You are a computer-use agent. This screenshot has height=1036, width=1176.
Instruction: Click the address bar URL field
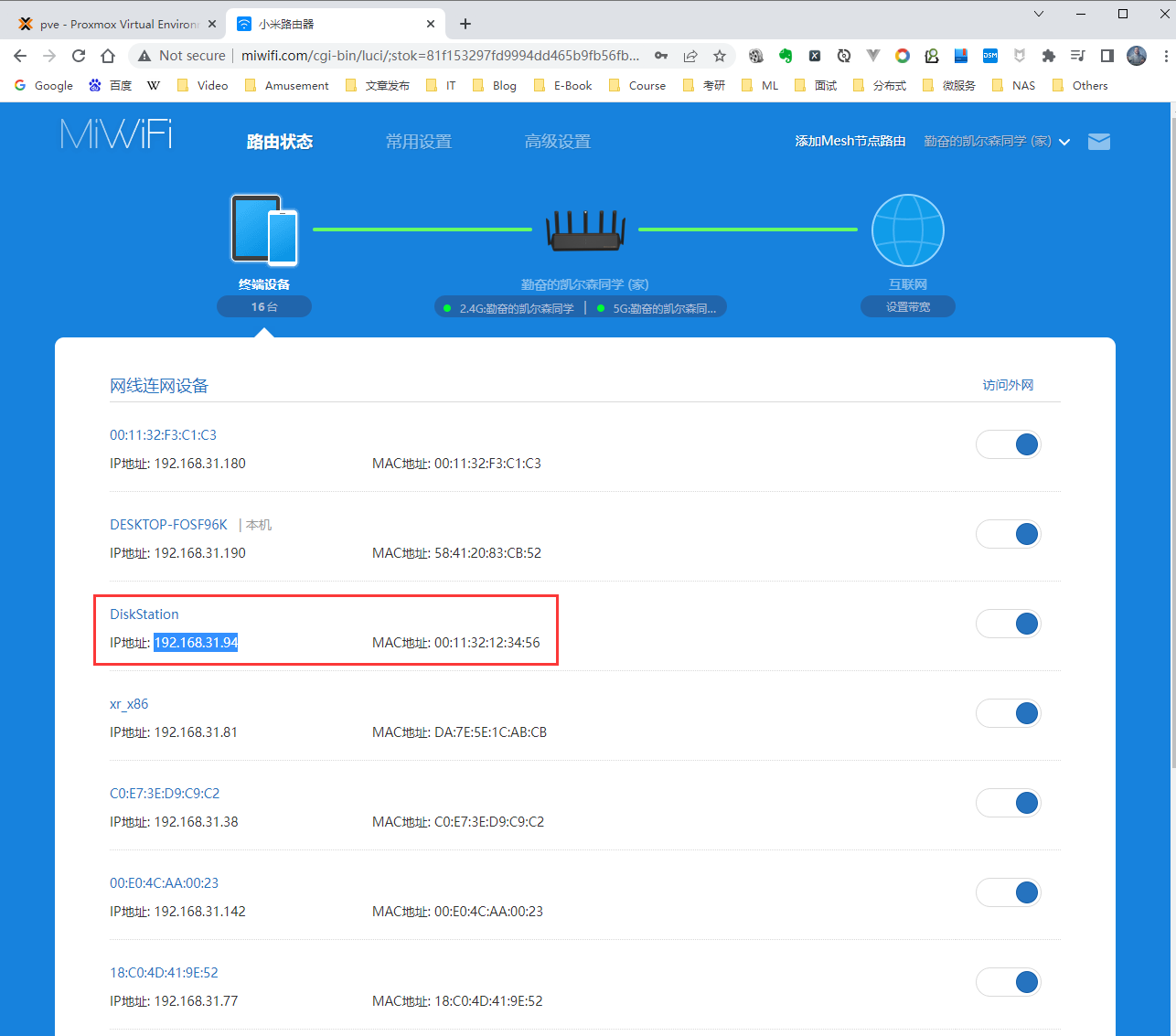[439, 56]
